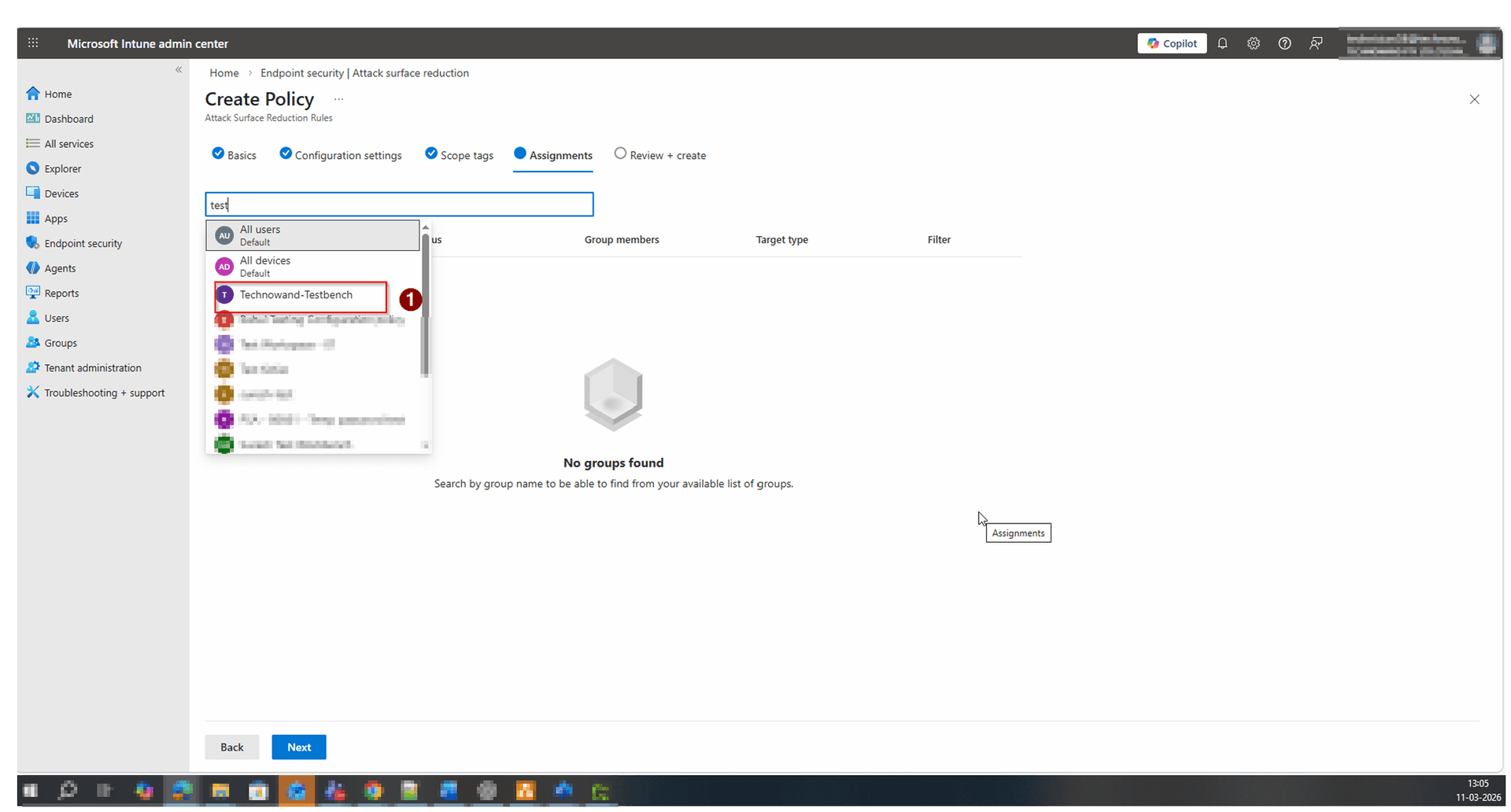
Task: Switch to the Basics step
Action: coord(235,155)
